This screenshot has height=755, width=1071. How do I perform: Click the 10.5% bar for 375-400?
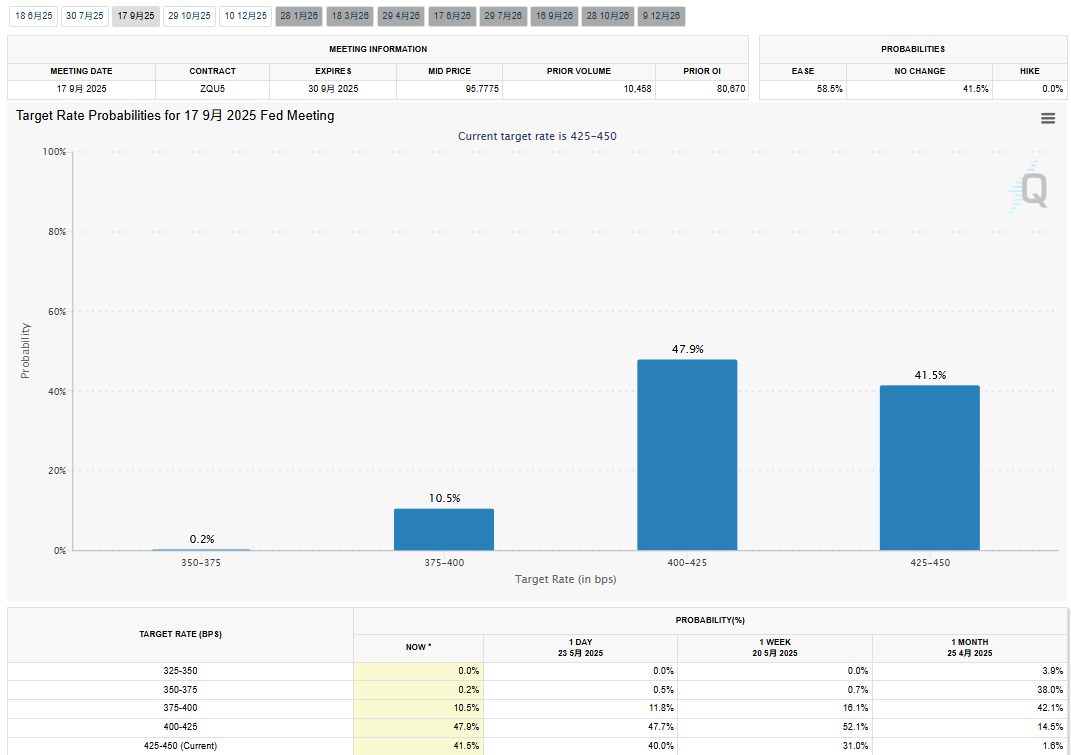tap(443, 529)
